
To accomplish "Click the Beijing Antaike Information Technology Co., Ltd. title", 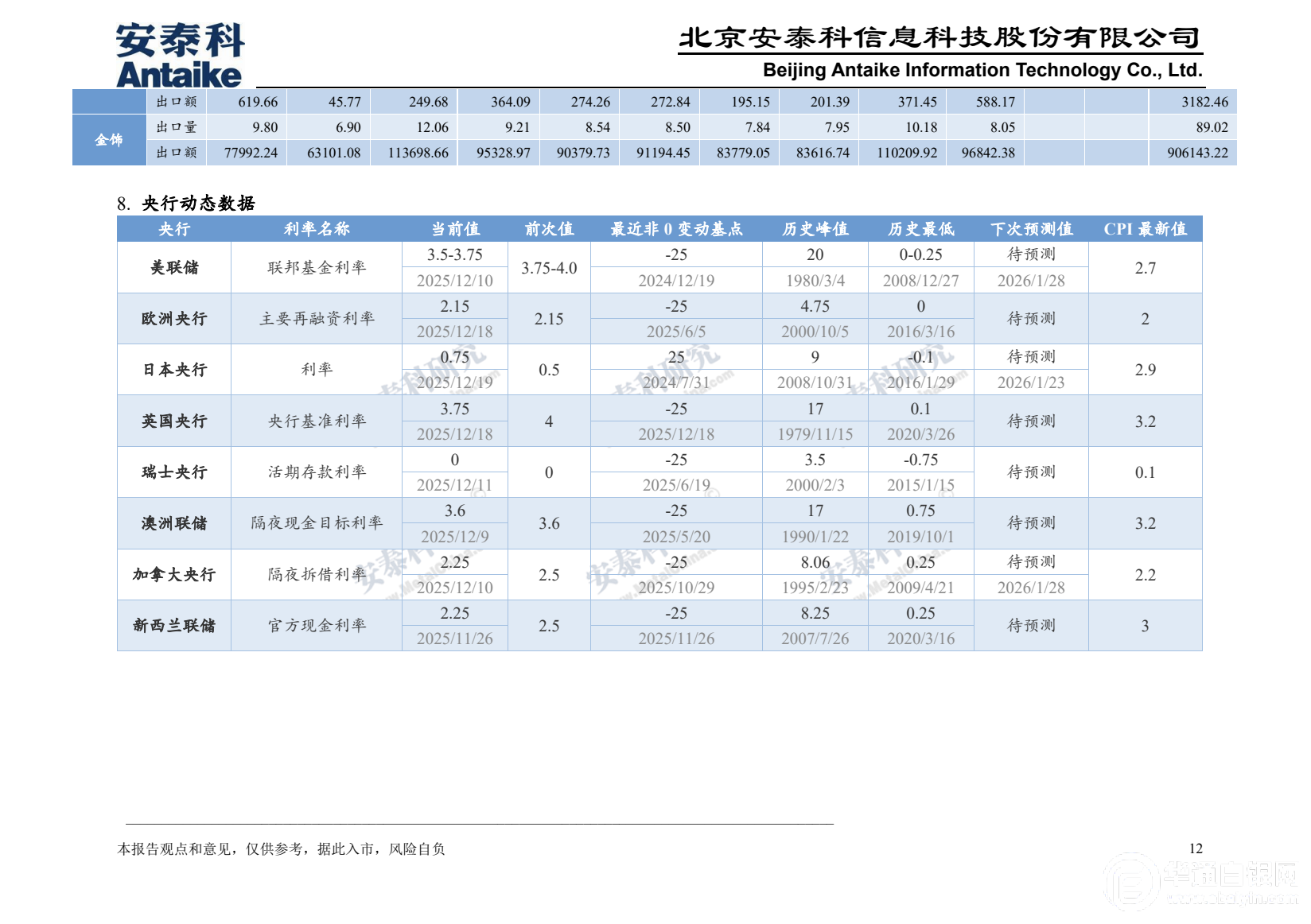I will (982, 70).
